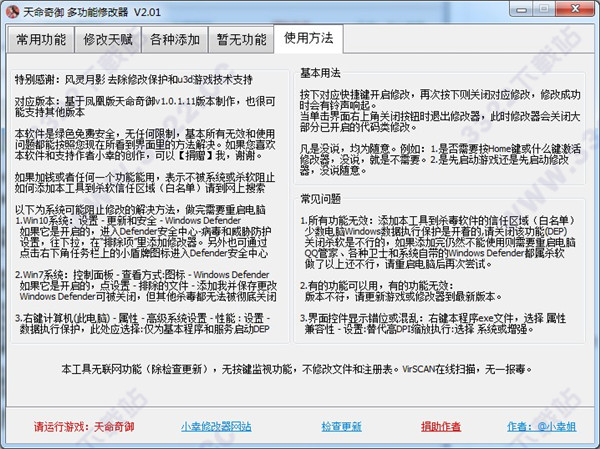Minimize the trainer window
The width and height of the screenshot is (600, 449).
point(521,10)
